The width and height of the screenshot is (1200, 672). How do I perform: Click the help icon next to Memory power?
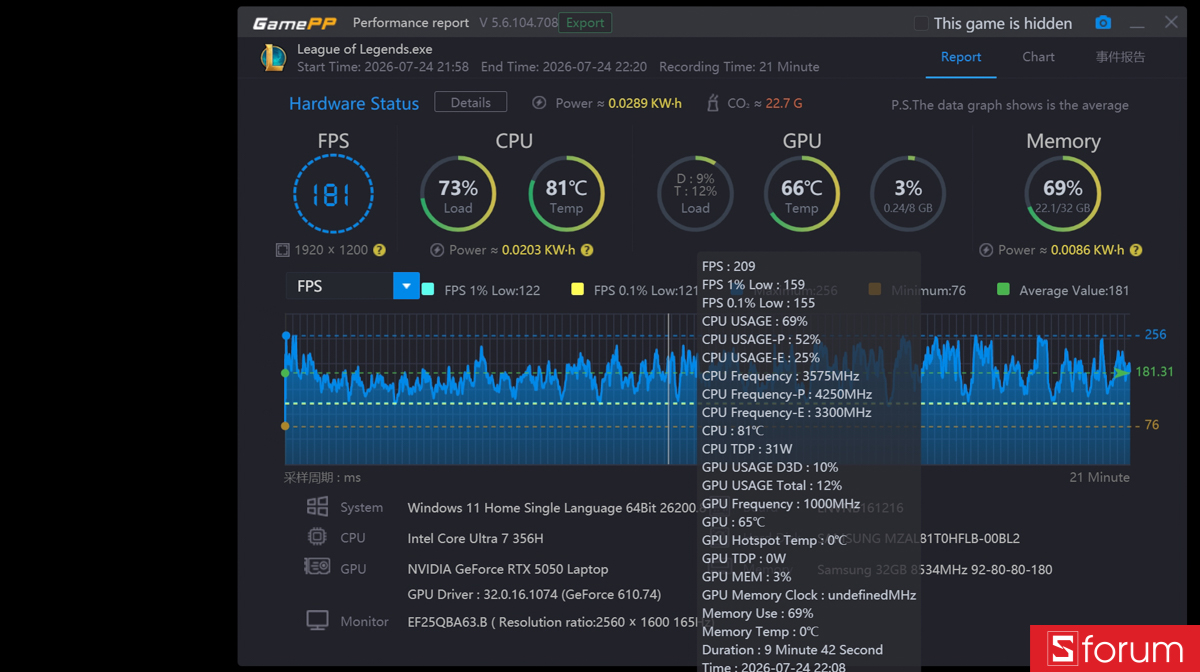click(1136, 250)
